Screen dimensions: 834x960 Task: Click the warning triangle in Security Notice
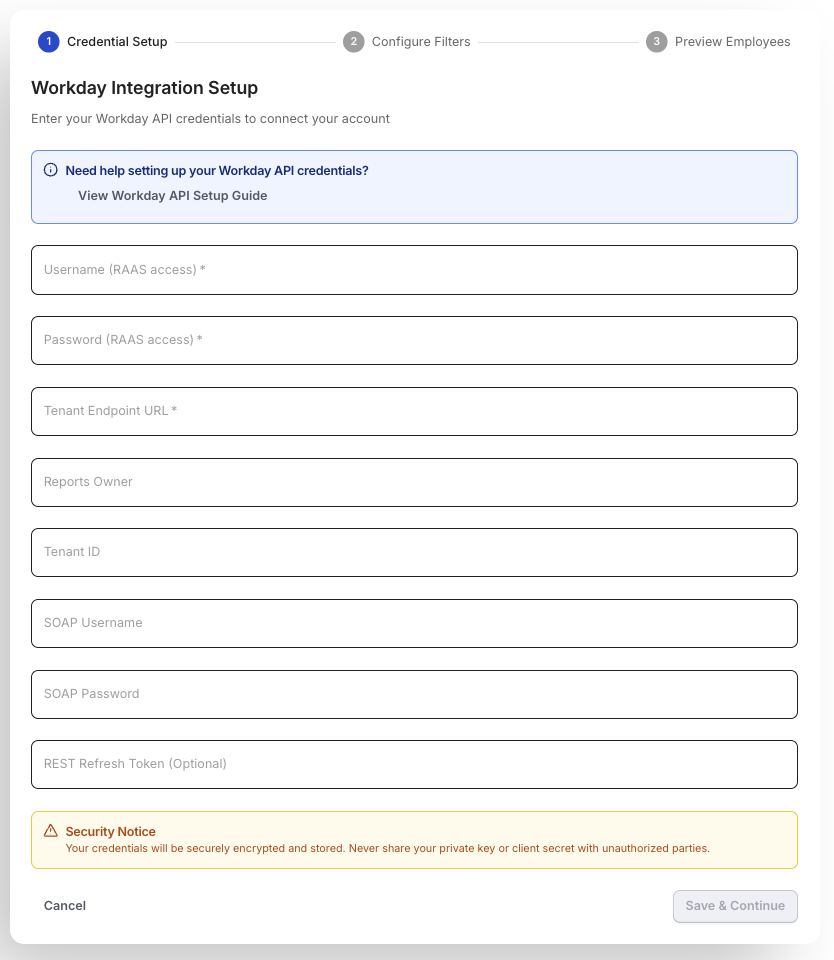[x=51, y=831]
